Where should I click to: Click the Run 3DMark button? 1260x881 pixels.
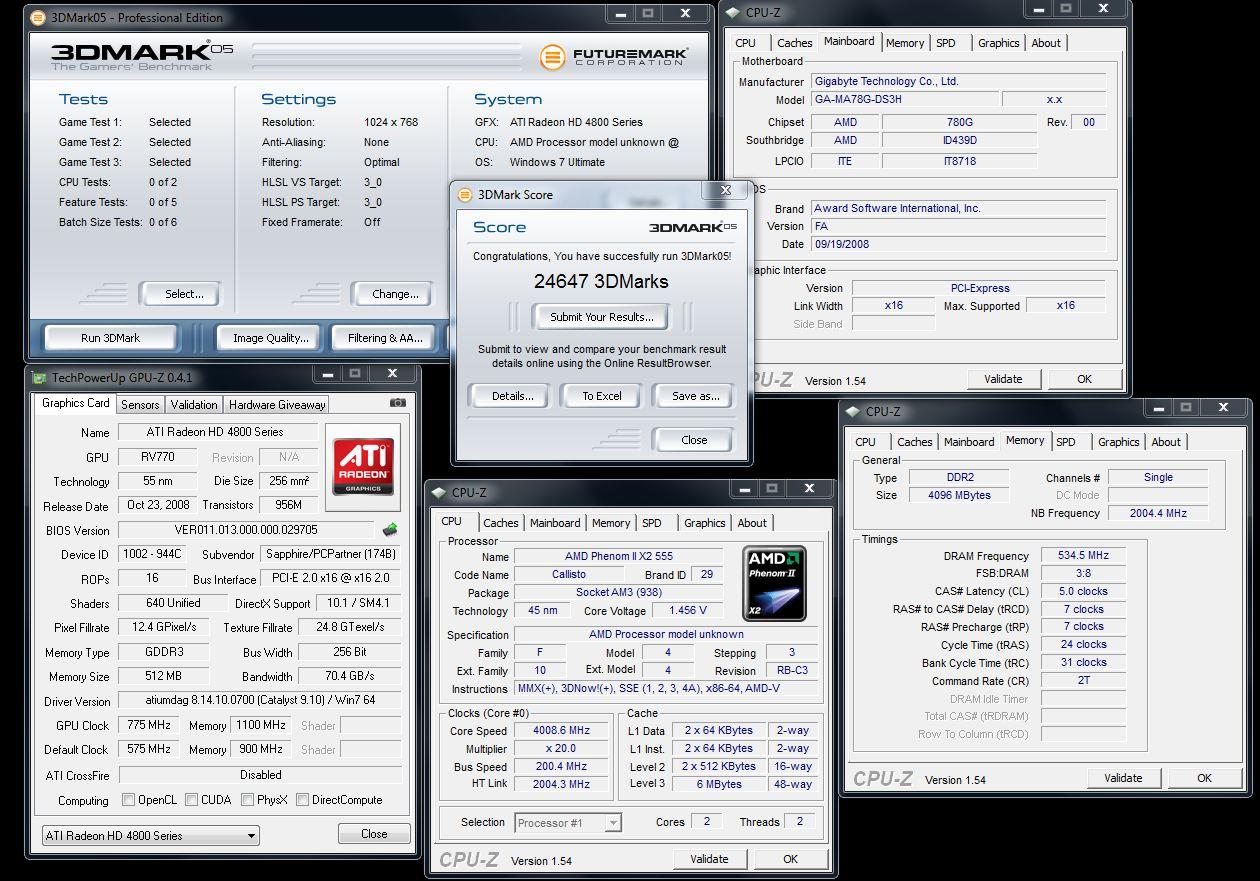pos(110,338)
